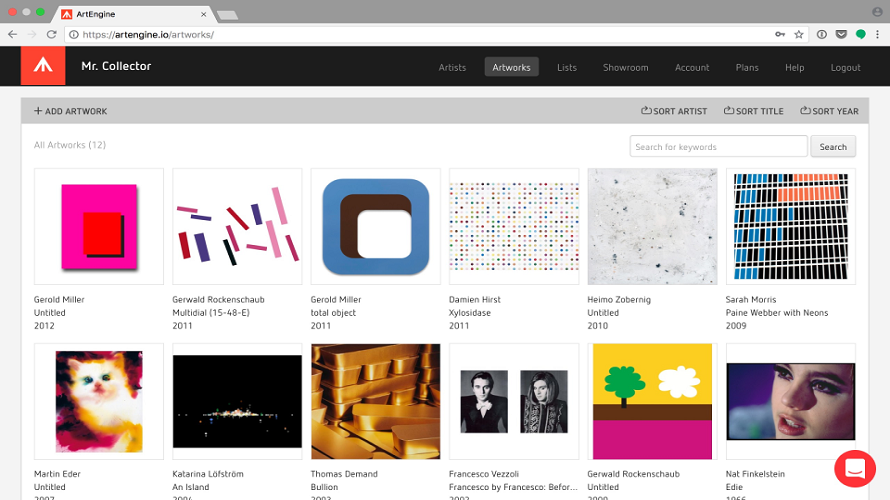Click the ArtEngine red logo icon
The width and height of the screenshot is (890, 500).
(43, 66)
